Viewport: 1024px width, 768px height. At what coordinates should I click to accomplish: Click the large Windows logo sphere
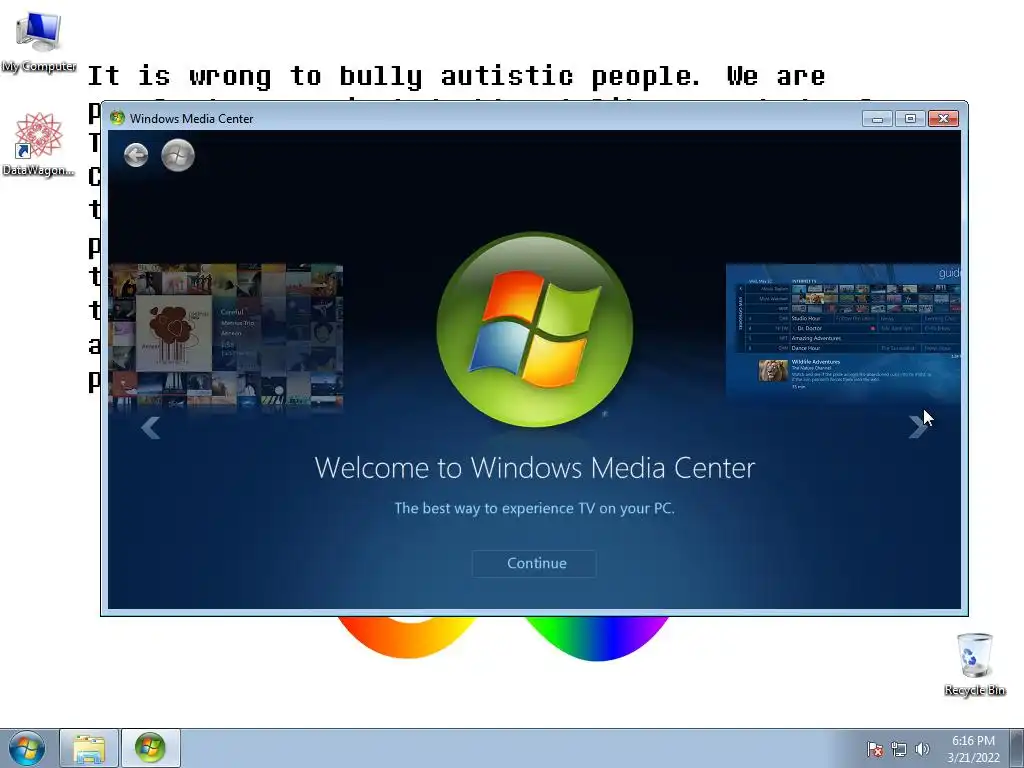coord(535,330)
